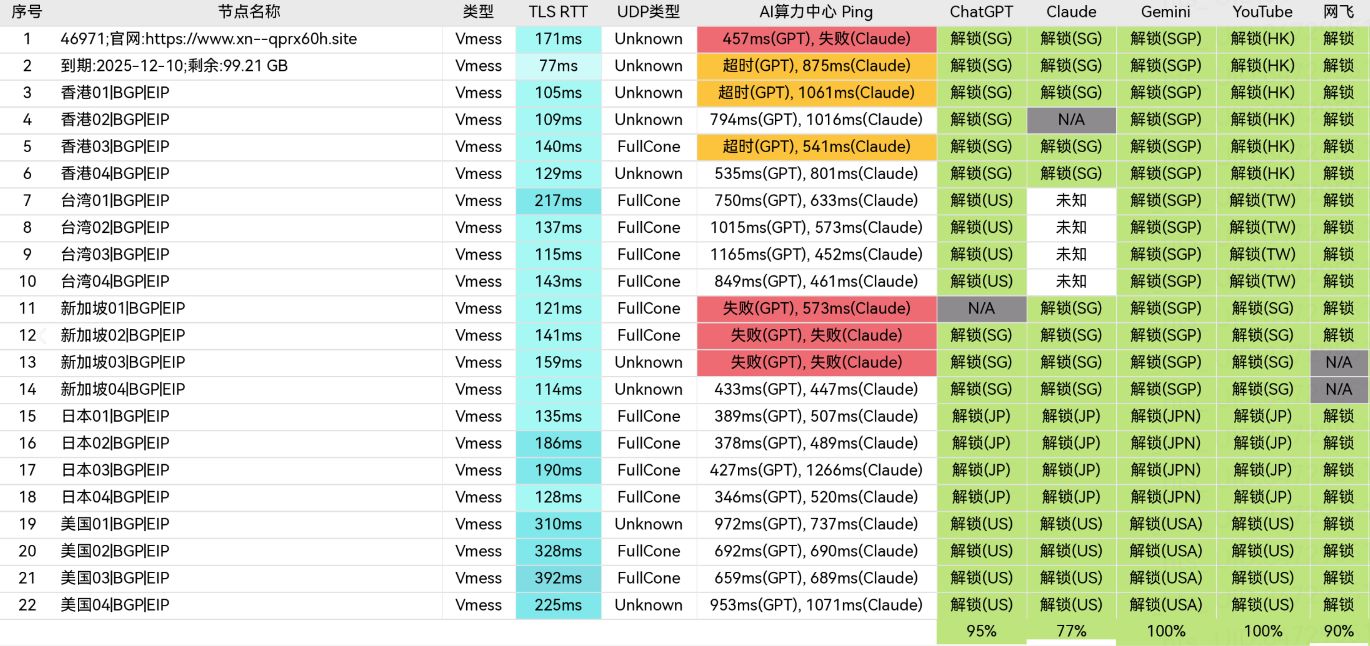Click the YouTube column header
This screenshot has height=646, width=1370.
click(x=1262, y=12)
